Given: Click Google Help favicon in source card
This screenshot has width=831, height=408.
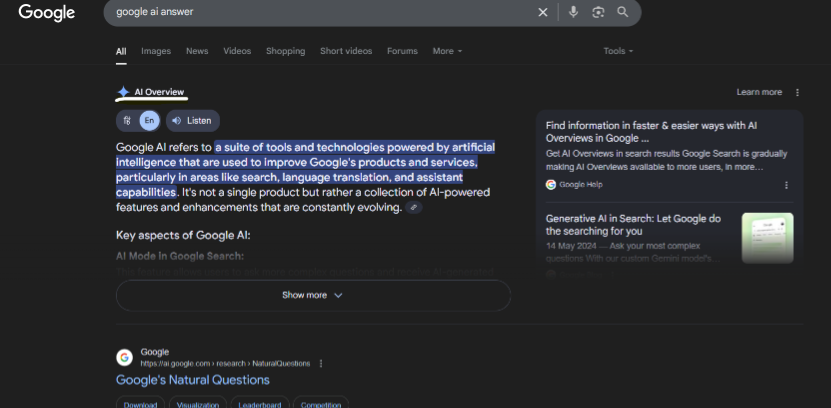Looking at the screenshot, I should (551, 184).
